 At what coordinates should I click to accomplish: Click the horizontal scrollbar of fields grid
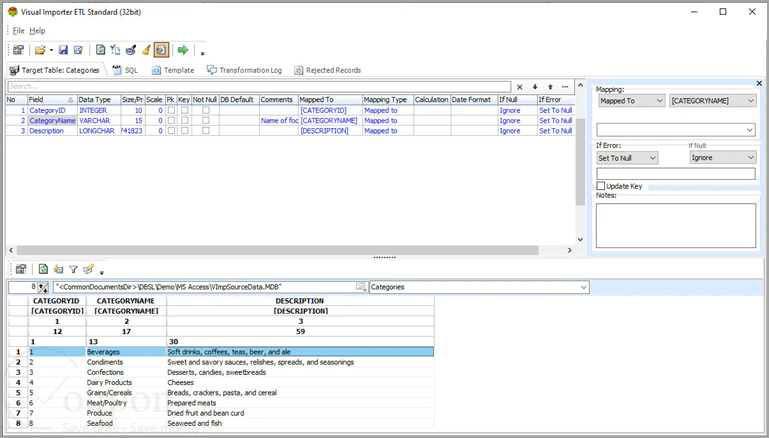[278, 250]
